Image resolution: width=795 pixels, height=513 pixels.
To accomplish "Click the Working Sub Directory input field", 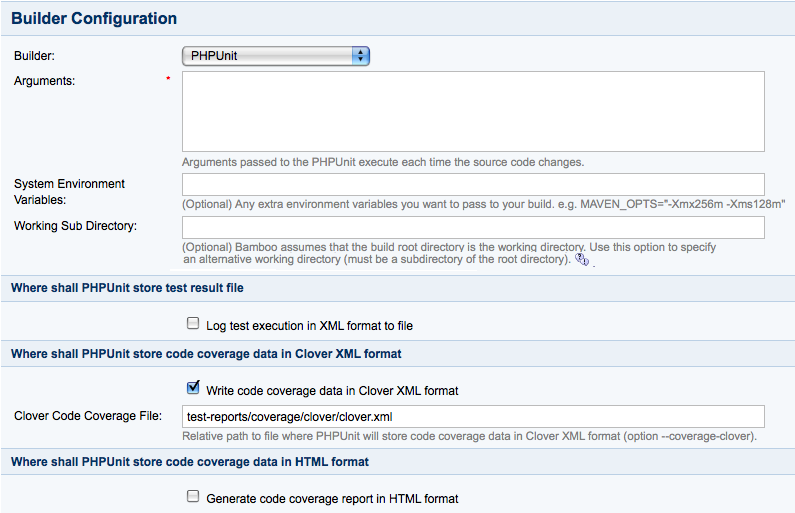I will click(473, 228).
